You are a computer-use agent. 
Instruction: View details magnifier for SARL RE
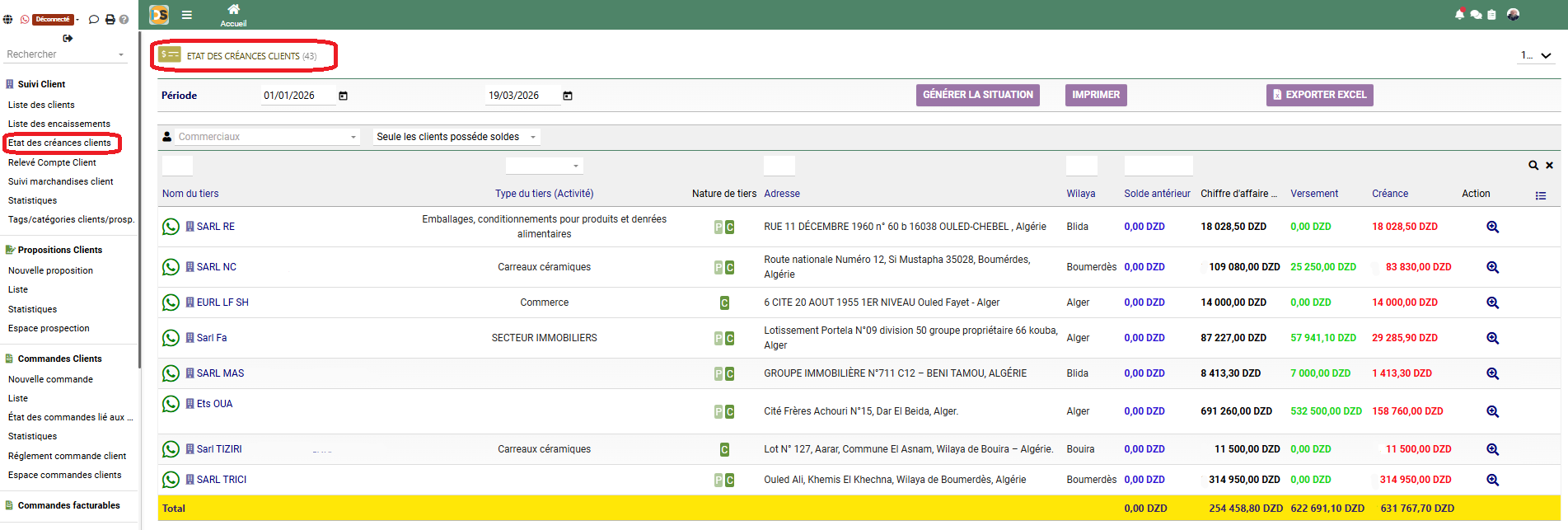[x=1492, y=227]
